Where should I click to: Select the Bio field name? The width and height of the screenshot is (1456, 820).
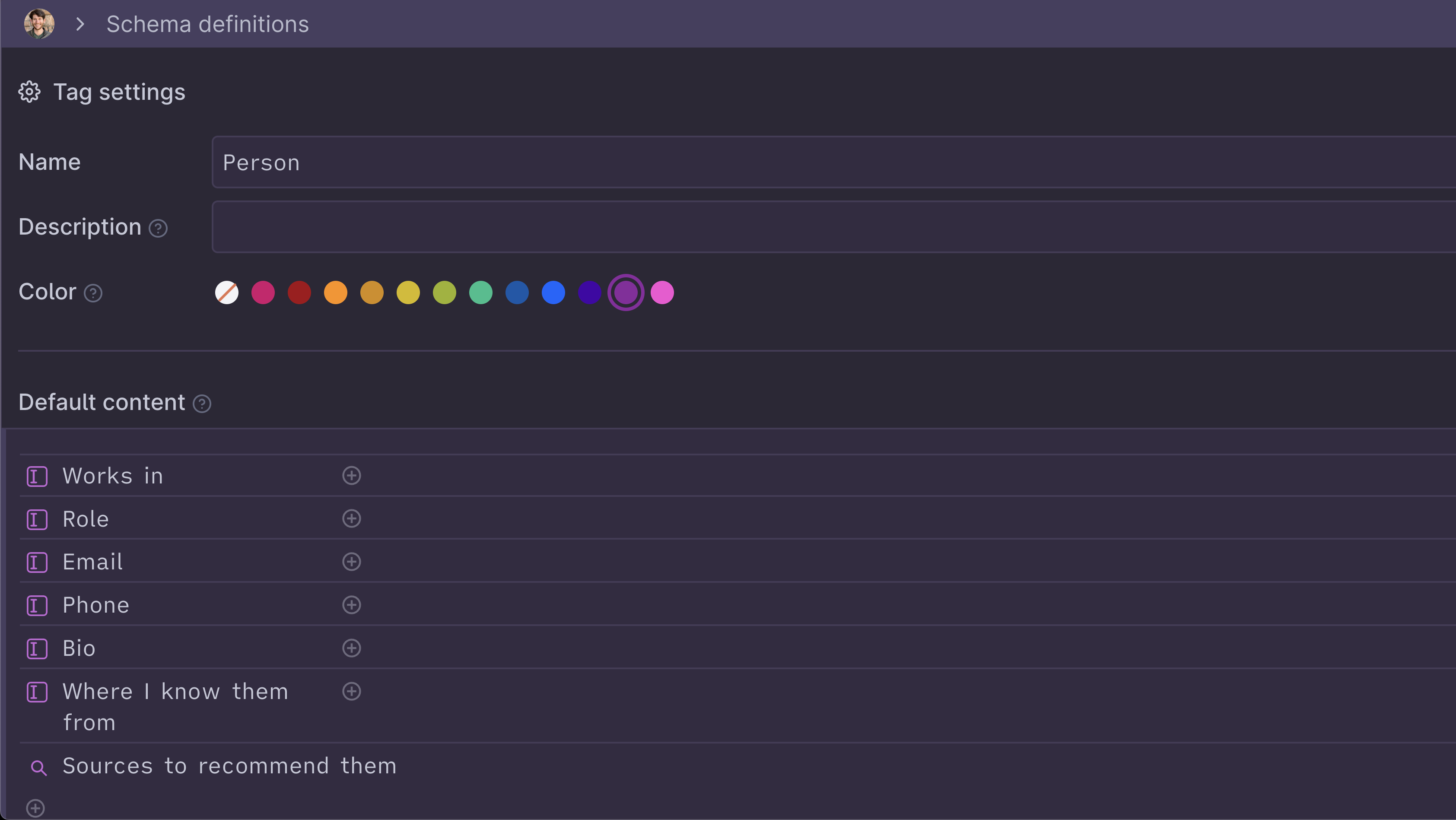coord(79,648)
